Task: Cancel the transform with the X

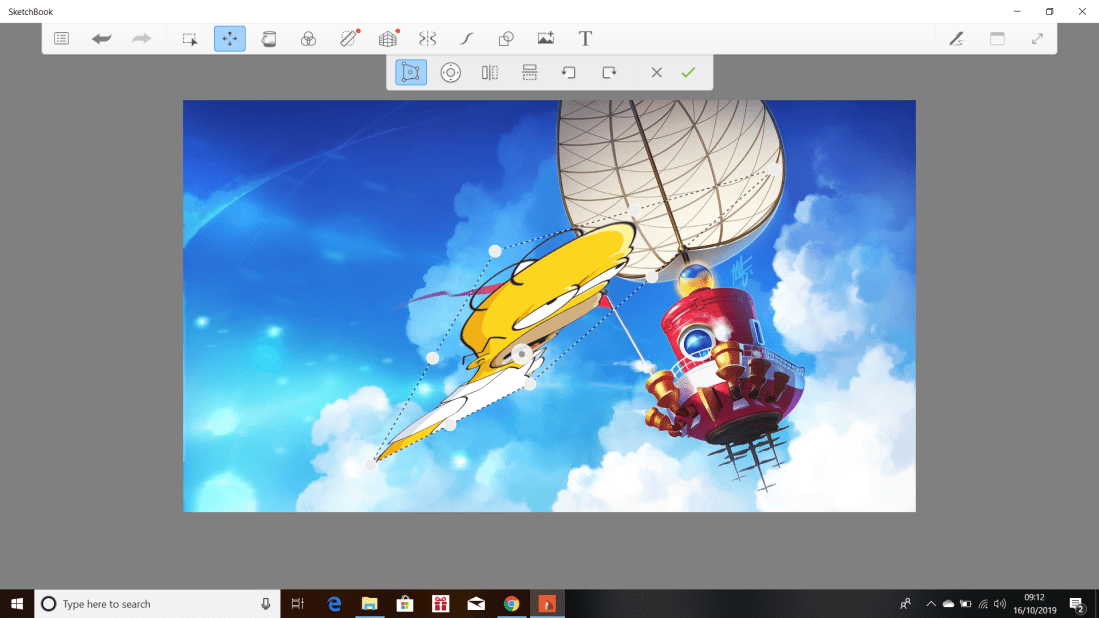Action: [655, 72]
